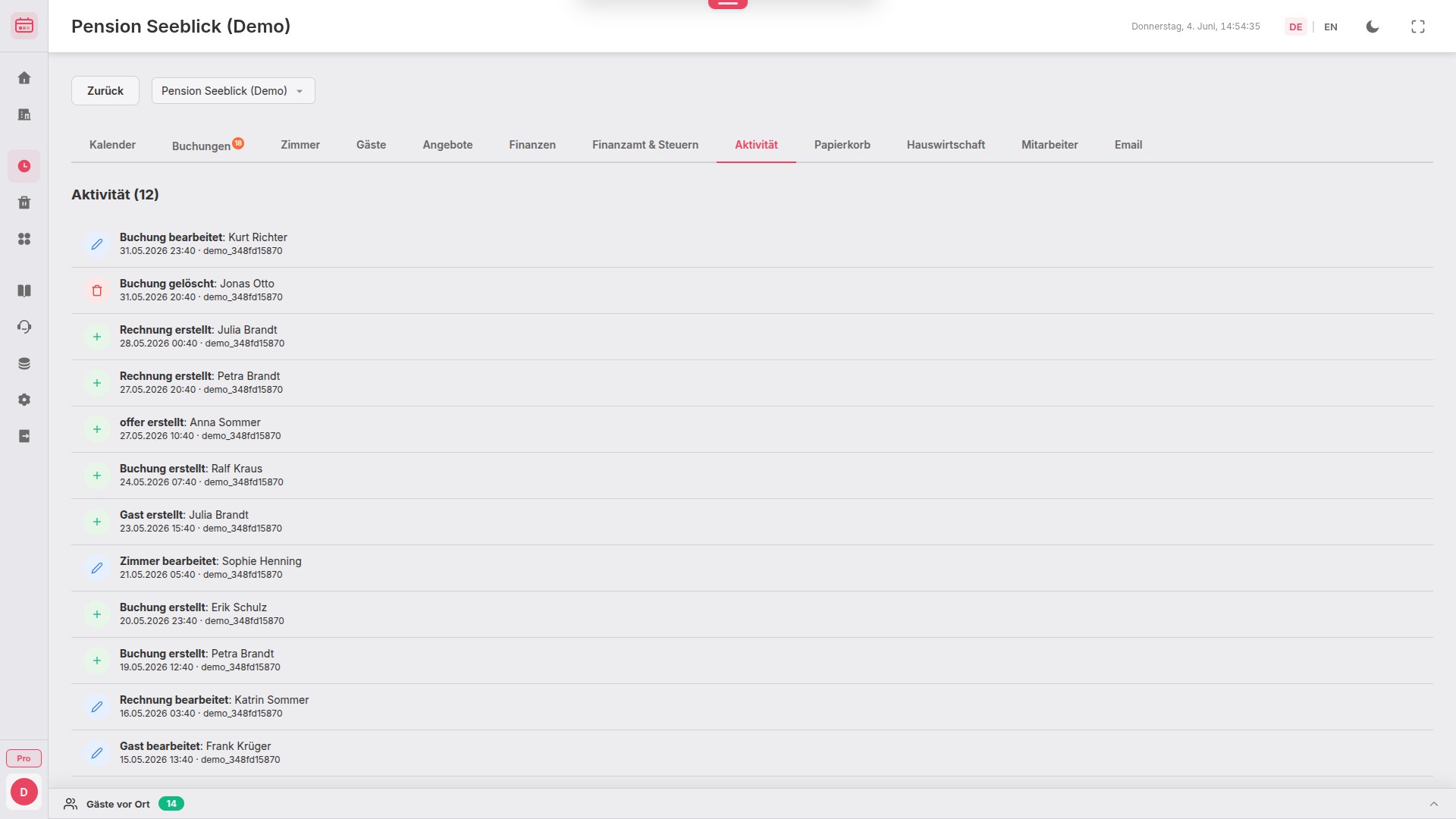Click the 'offer erstellt: Anna Sommer' text

click(x=190, y=422)
